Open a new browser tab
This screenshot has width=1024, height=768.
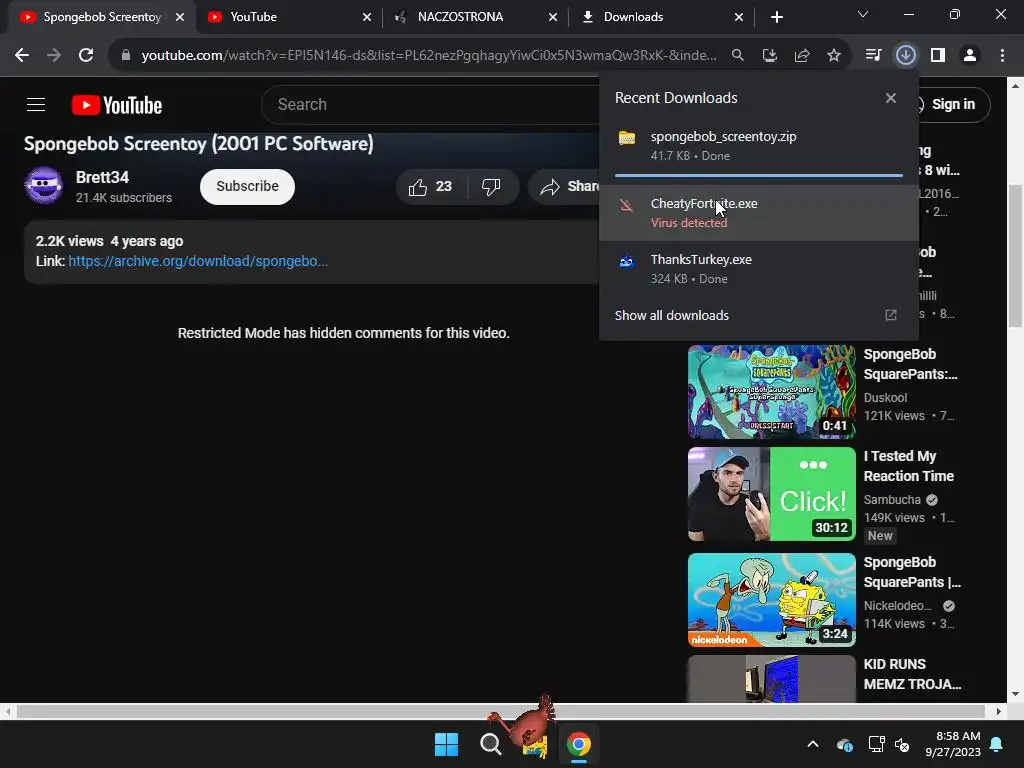[x=776, y=17]
